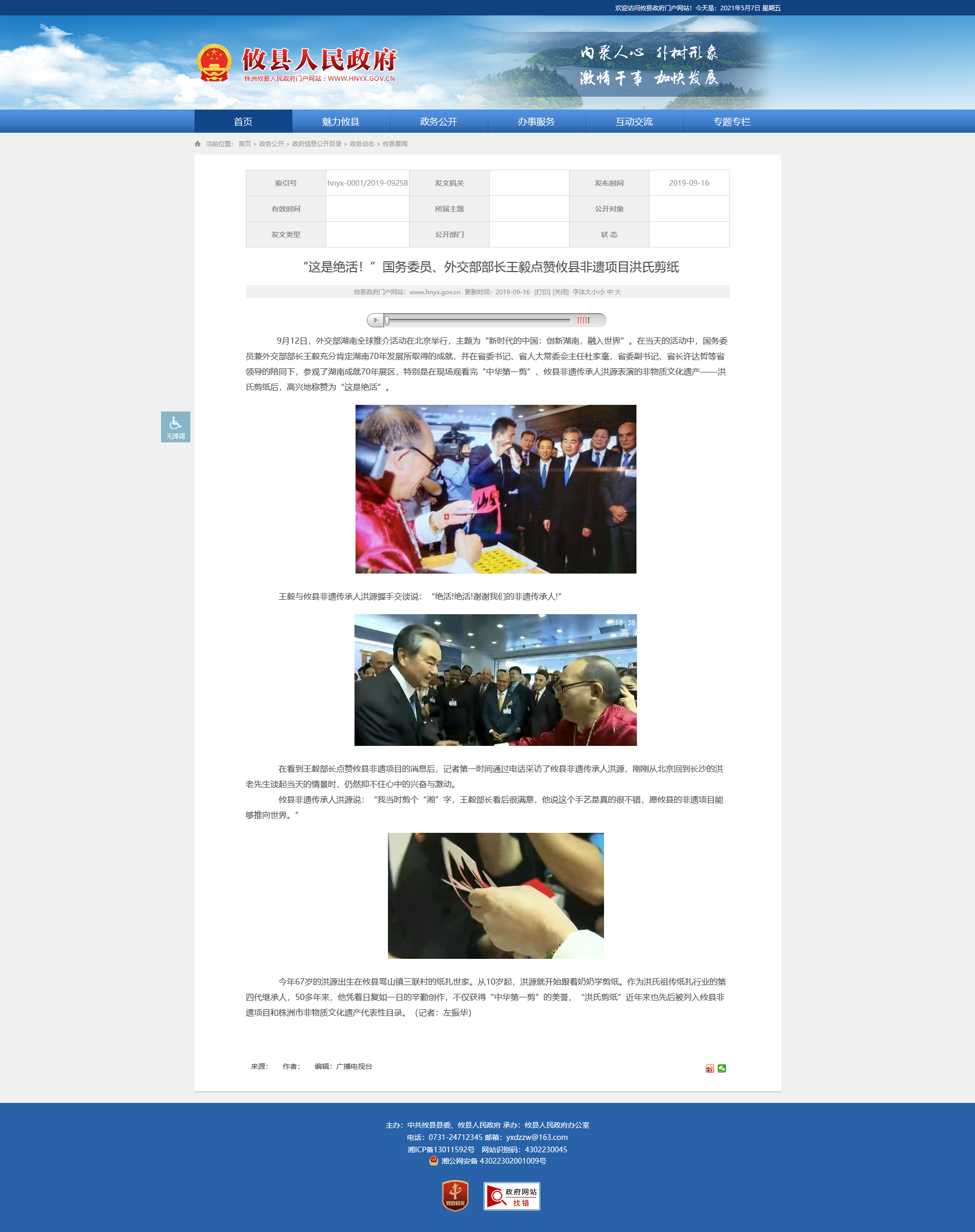Screen dimensions: 975x1232
Task: Open the 魅力攸县 menu tab
Action: click(341, 121)
